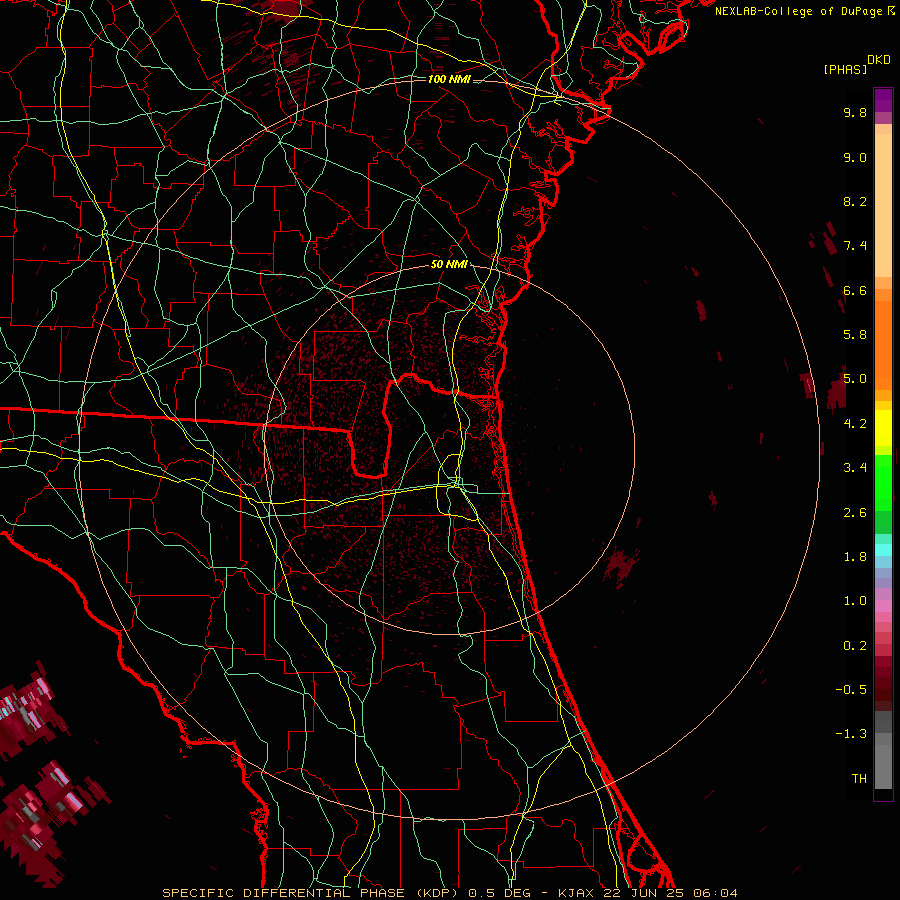Pick the pale peach segment of the color bar
Image resolution: width=900 pixels, height=900 pixels.
(883, 205)
